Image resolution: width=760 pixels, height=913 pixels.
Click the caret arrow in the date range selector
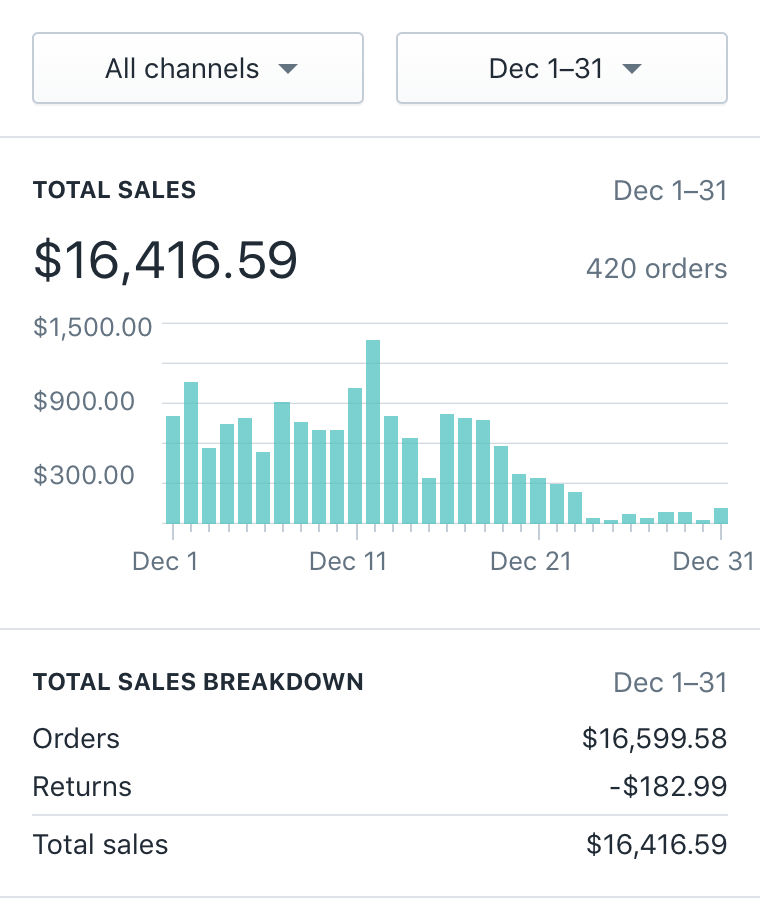click(631, 69)
